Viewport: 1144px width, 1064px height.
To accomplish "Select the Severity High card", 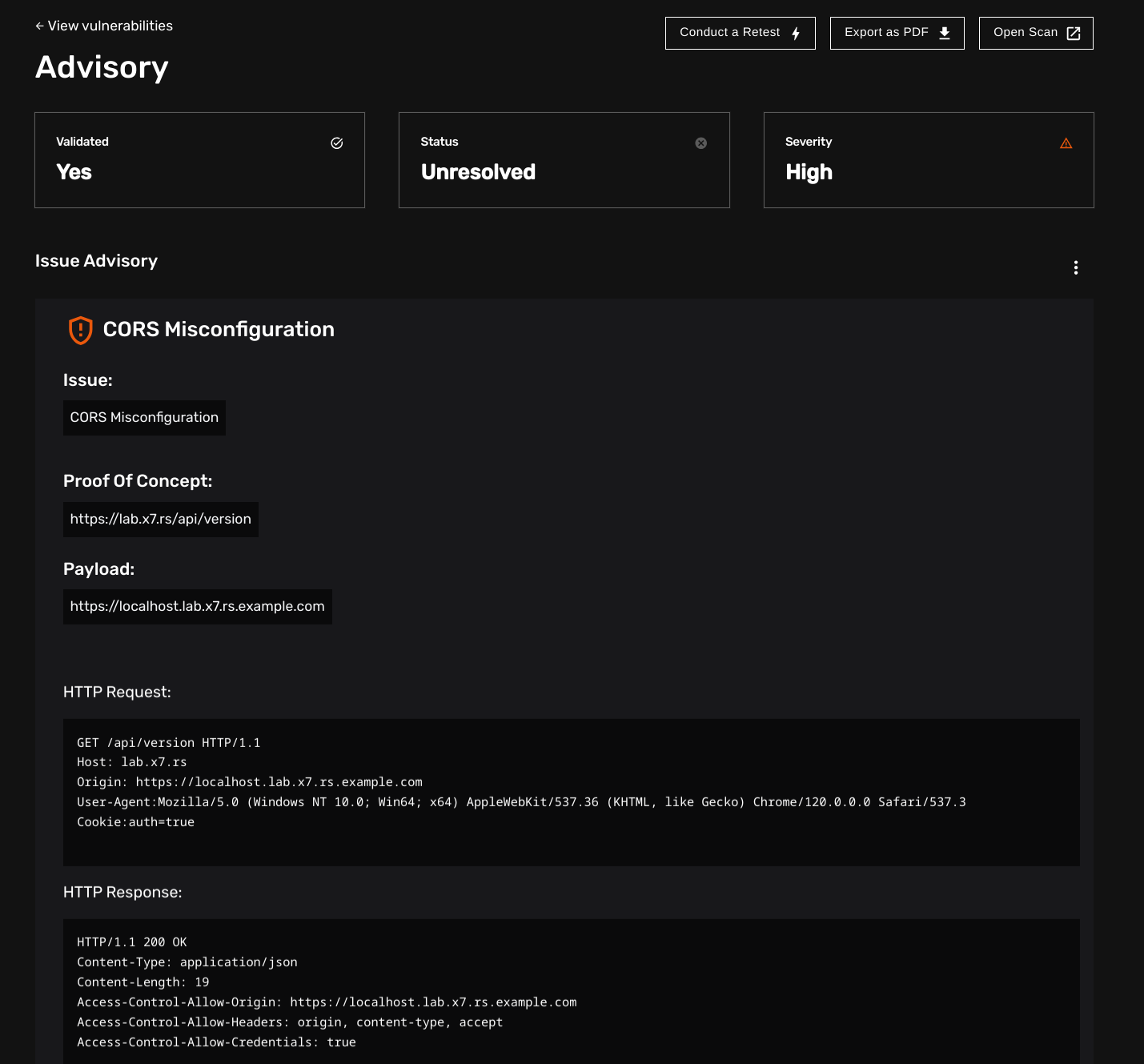I will tap(929, 160).
